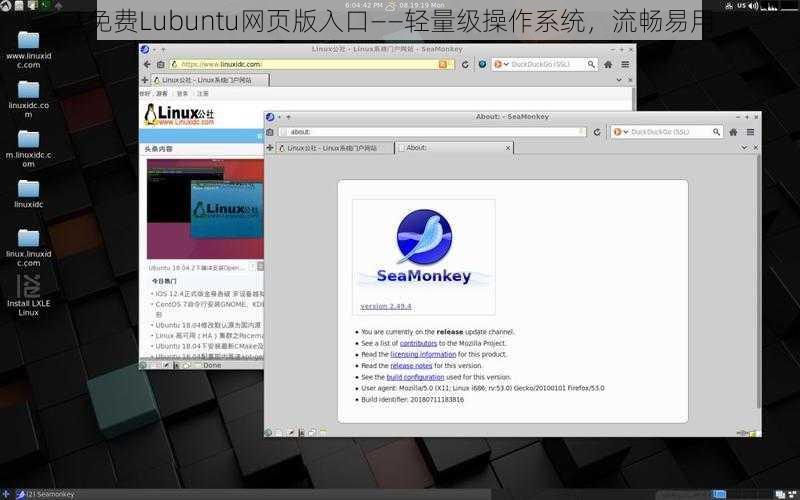Open the linuxidc desktop folder
This screenshot has width=800, height=500.
point(29,194)
